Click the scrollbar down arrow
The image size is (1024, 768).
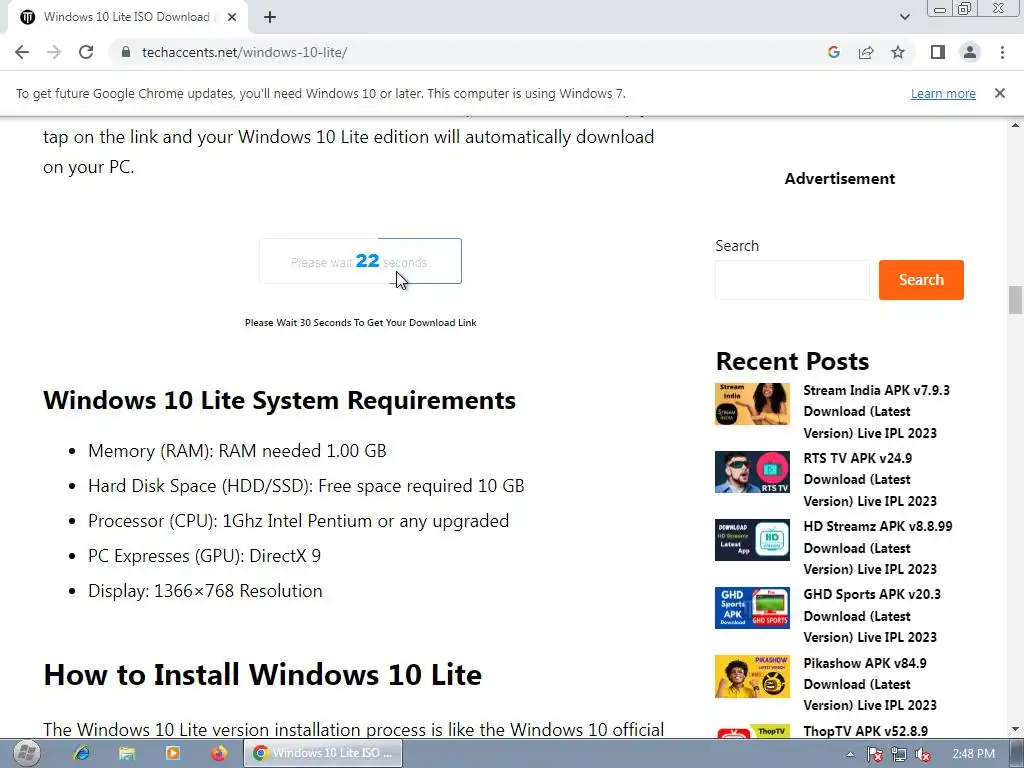(x=1015, y=729)
